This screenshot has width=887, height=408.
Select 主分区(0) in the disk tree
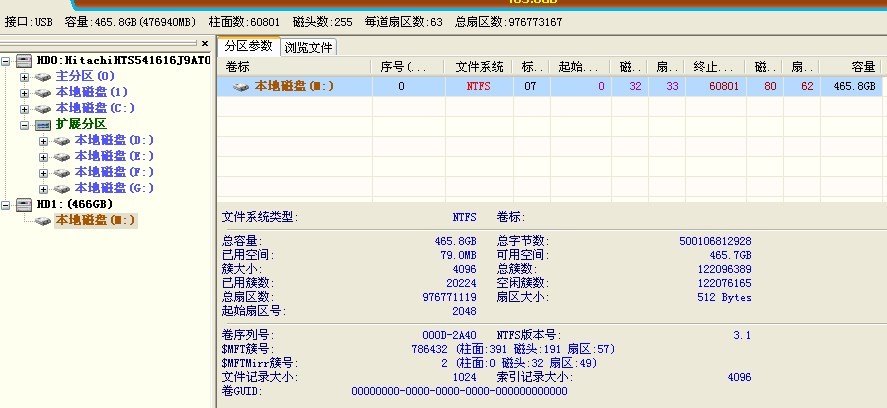(x=85, y=76)
